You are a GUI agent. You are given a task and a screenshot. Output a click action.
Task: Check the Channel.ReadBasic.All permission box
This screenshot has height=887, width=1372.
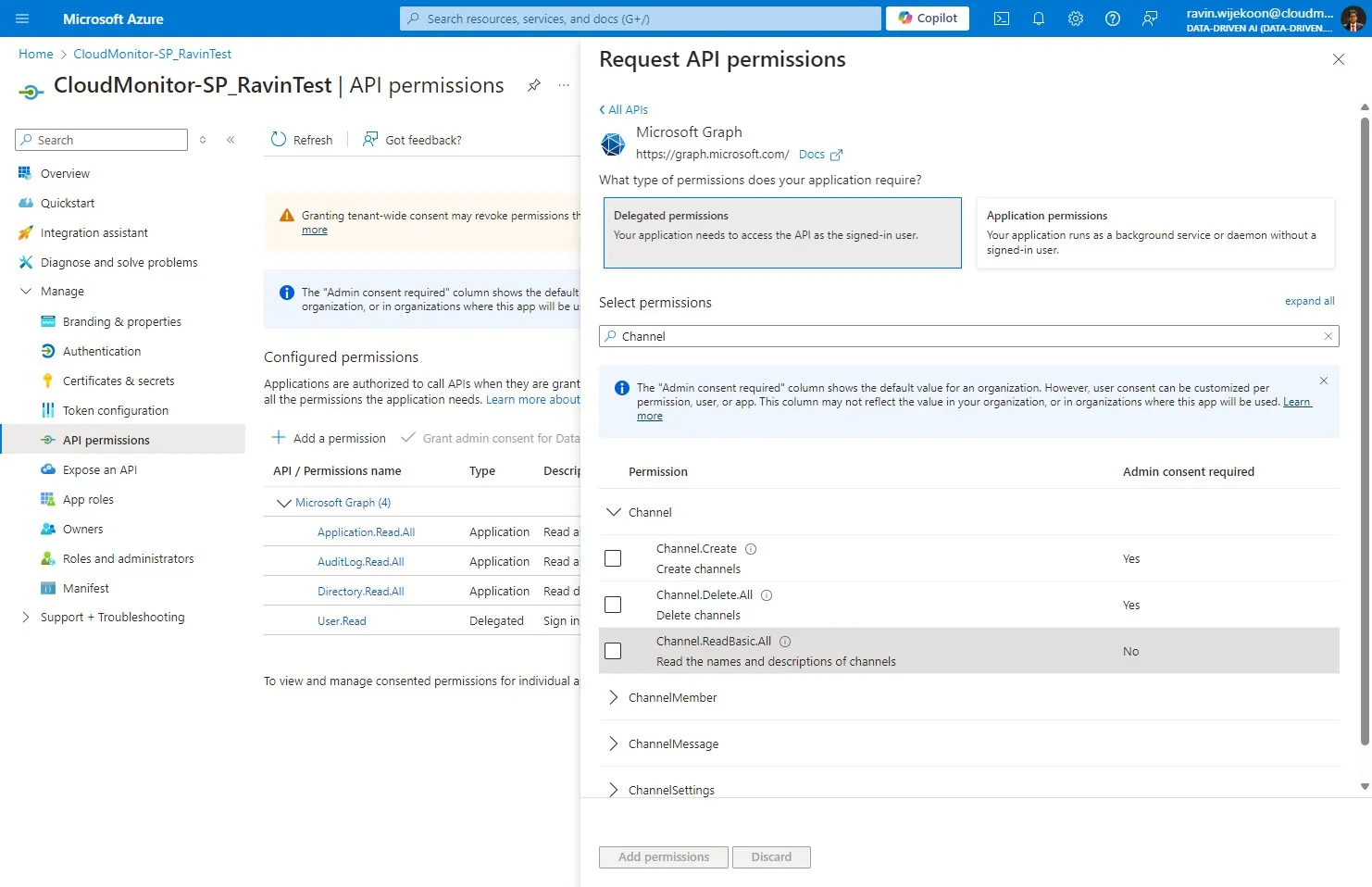coord(613,651)
